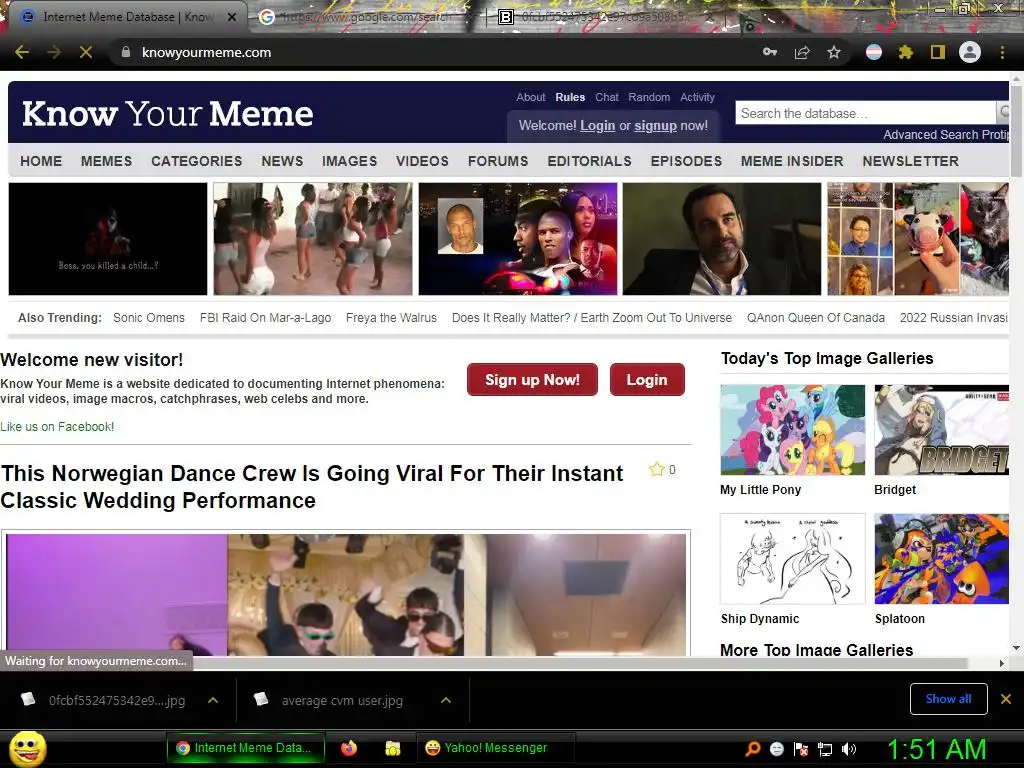The height and width of the screenshot is (768, 1024).
Task: Close the downloads bar
Action: tap(1006, 699)
